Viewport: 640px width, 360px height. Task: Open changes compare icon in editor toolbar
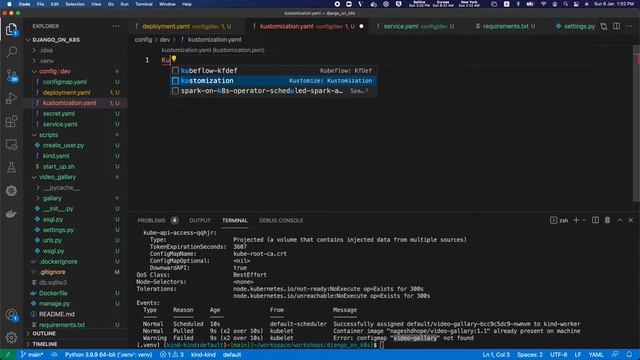pos(604,26)
